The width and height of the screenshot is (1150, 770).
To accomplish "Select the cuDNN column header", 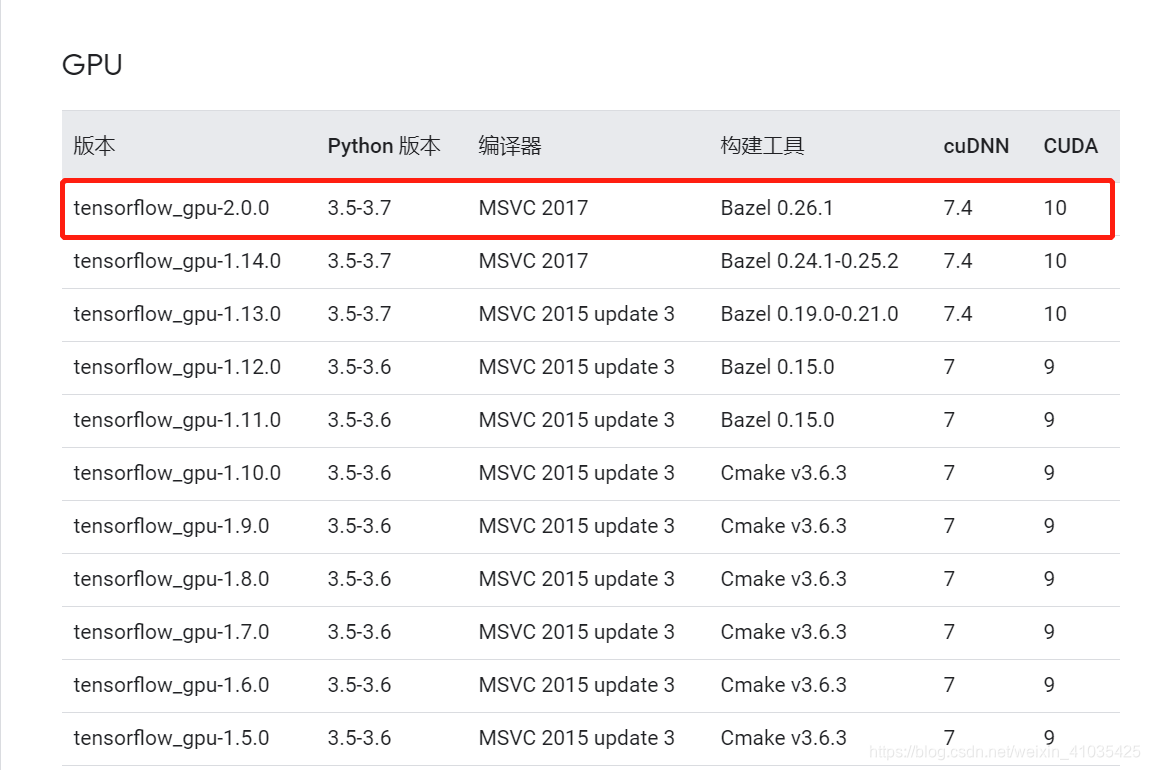I will (976, 146).
